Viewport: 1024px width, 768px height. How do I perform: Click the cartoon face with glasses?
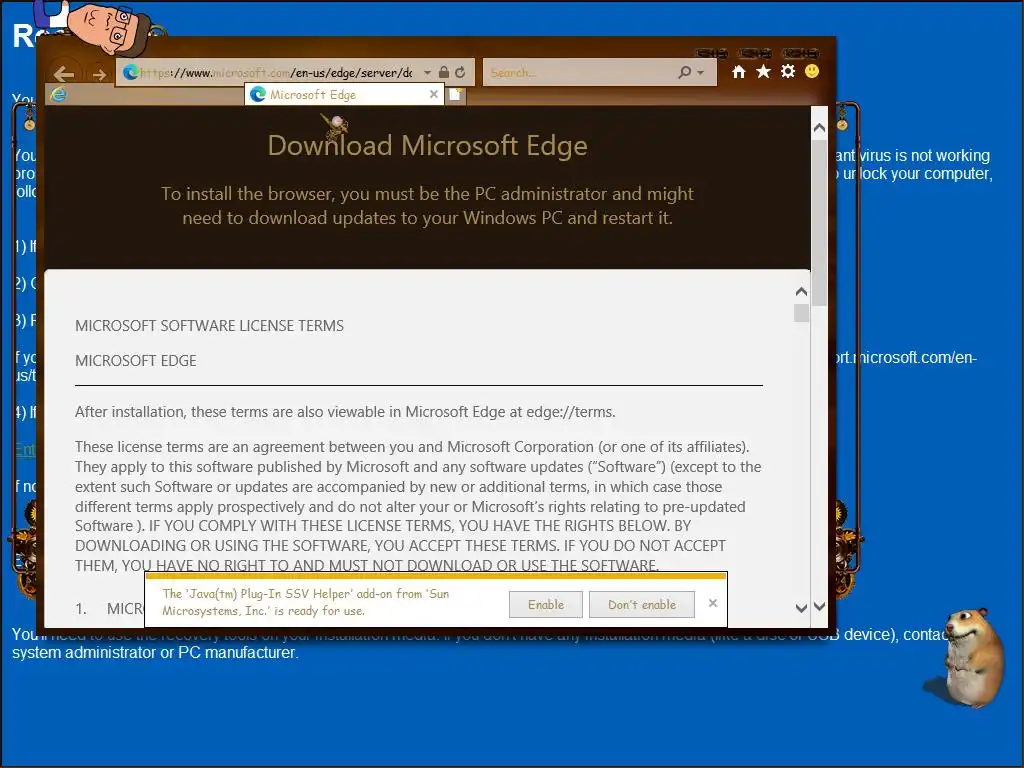point(110,27)
